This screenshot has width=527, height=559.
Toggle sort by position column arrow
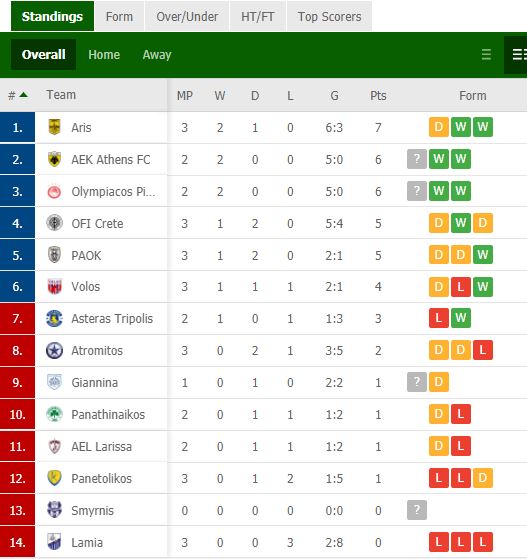point(24,95)
